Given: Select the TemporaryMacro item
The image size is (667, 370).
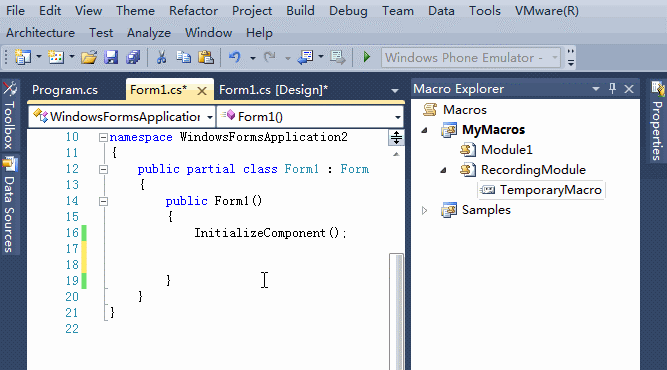Looking at the screenshot, I should pyautogui.click(x=550, y=190).
